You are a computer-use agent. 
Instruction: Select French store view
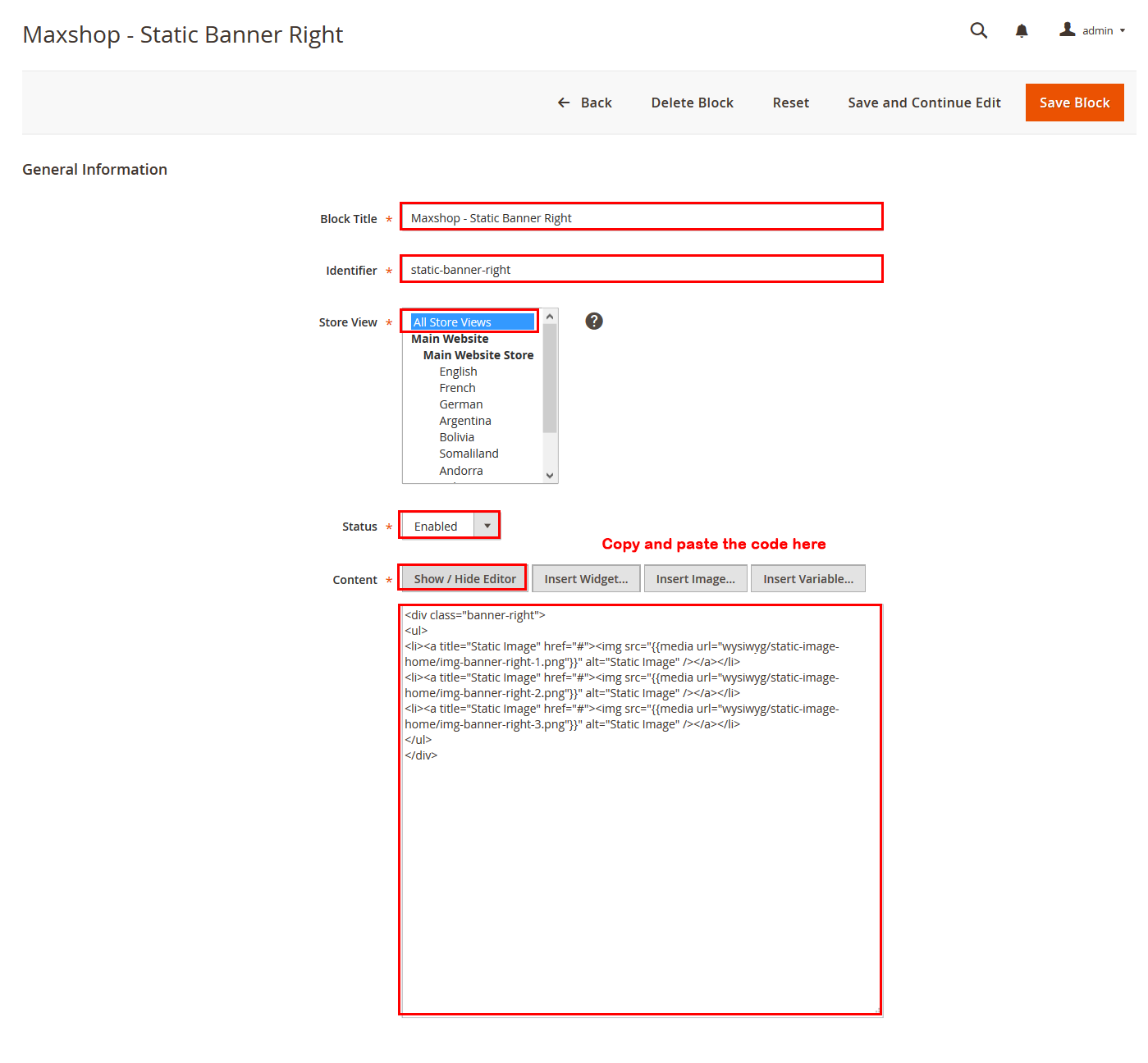(x=457, y=388)
